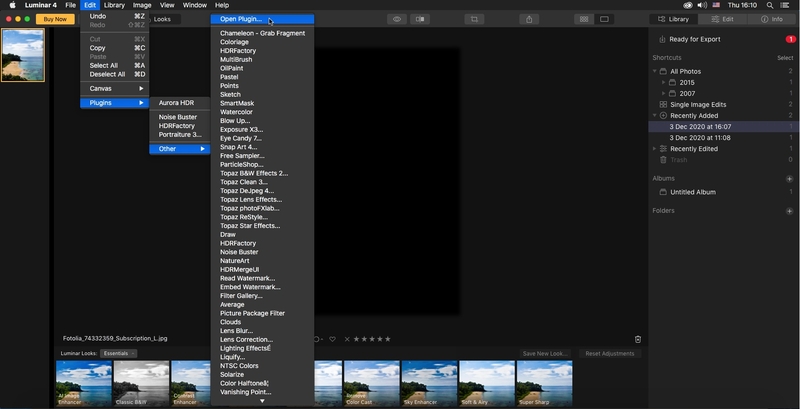800x409 pixels.
Task: Click the Buy Now button
Action: (x=55, y=19)
